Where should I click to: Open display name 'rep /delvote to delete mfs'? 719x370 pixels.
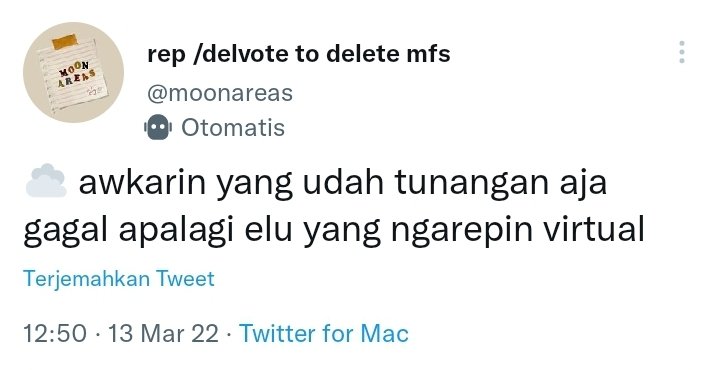[299, 55]
